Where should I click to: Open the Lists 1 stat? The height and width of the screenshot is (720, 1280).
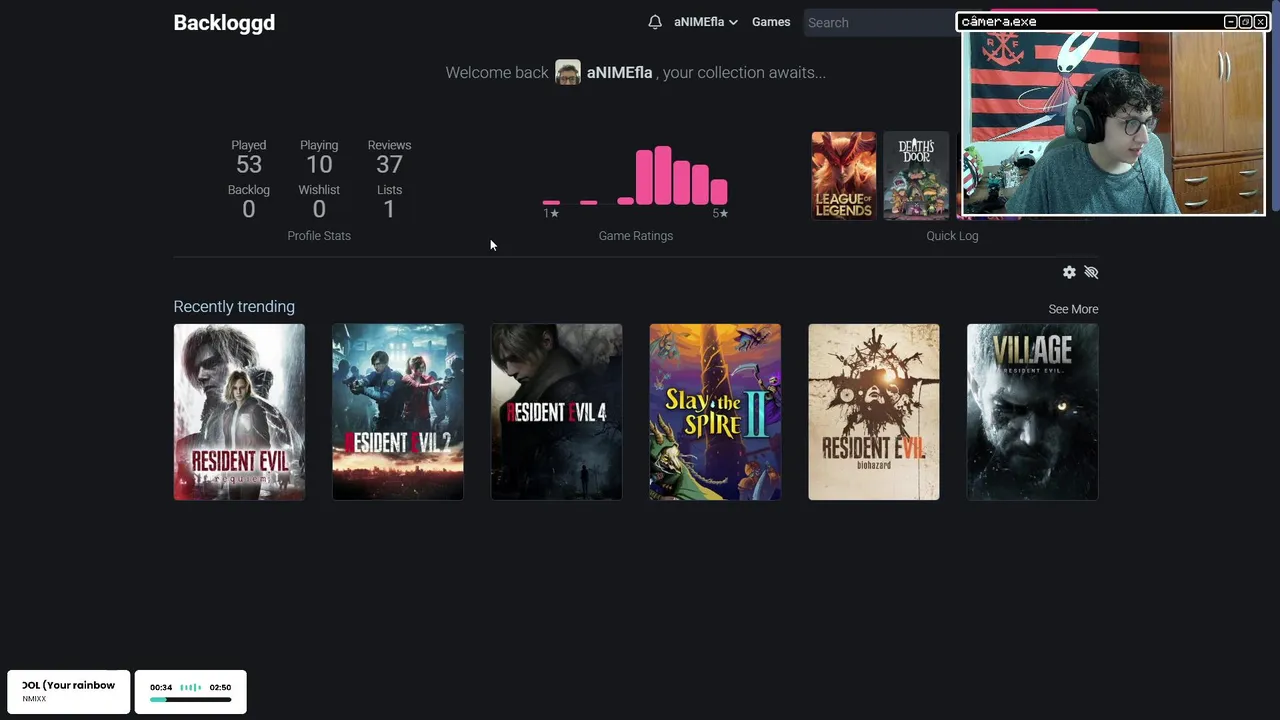pyautogui.click(x=389, y=202)
